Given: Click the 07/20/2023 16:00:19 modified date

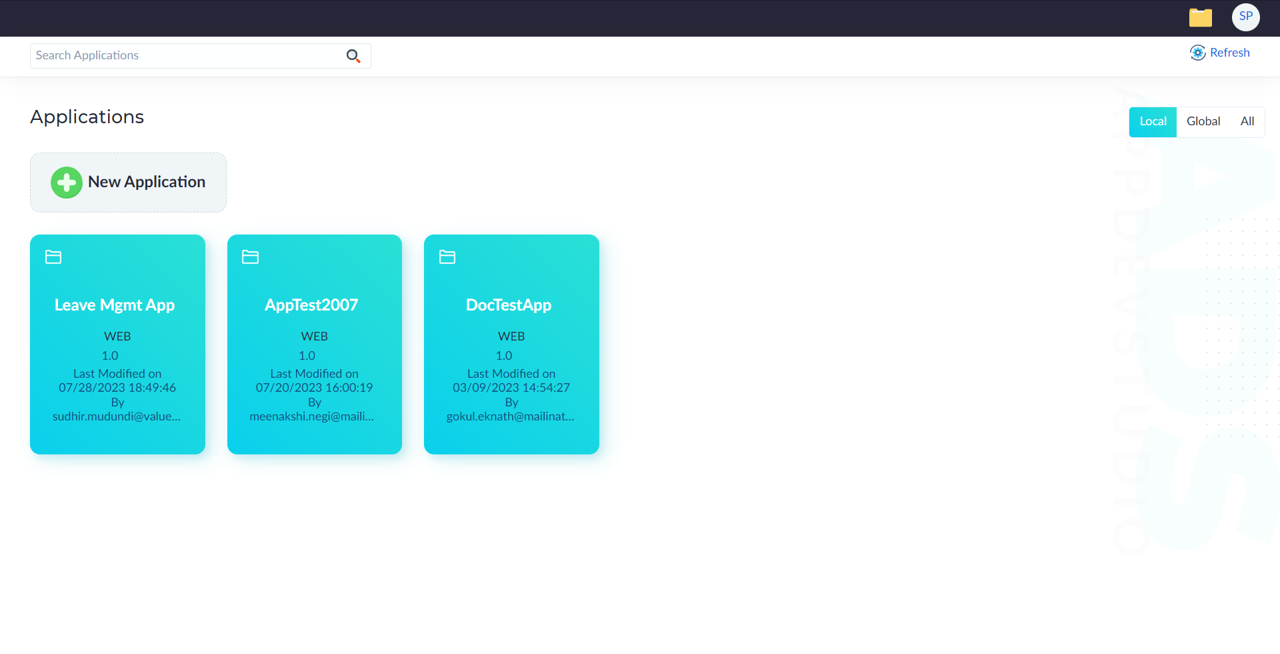Looking at the screenshot, I should coord(314,387).
